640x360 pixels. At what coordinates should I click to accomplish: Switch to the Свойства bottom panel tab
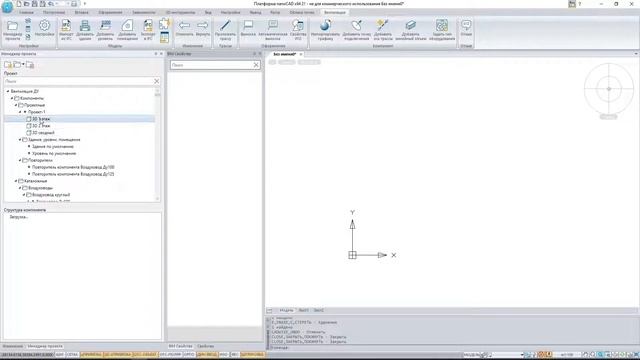pyautogui.click(x=205, y=346)
